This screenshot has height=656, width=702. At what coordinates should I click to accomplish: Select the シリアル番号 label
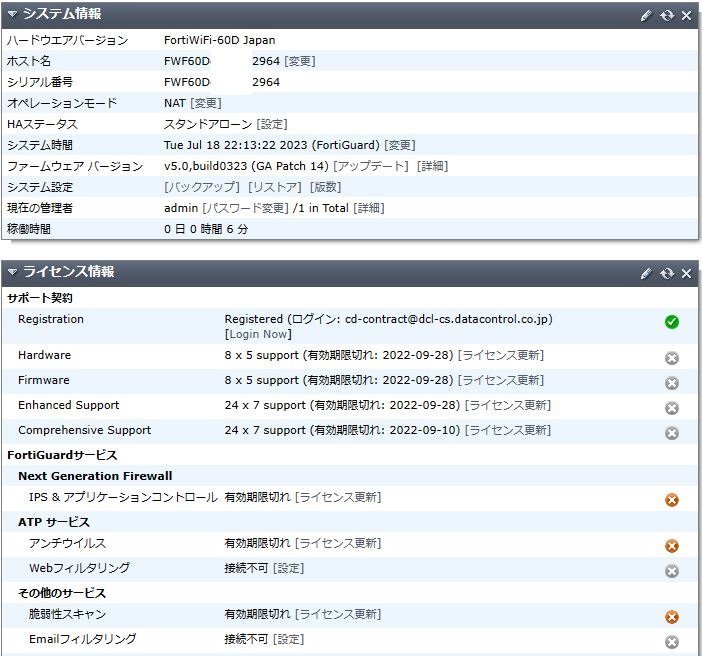coord(40,82)
